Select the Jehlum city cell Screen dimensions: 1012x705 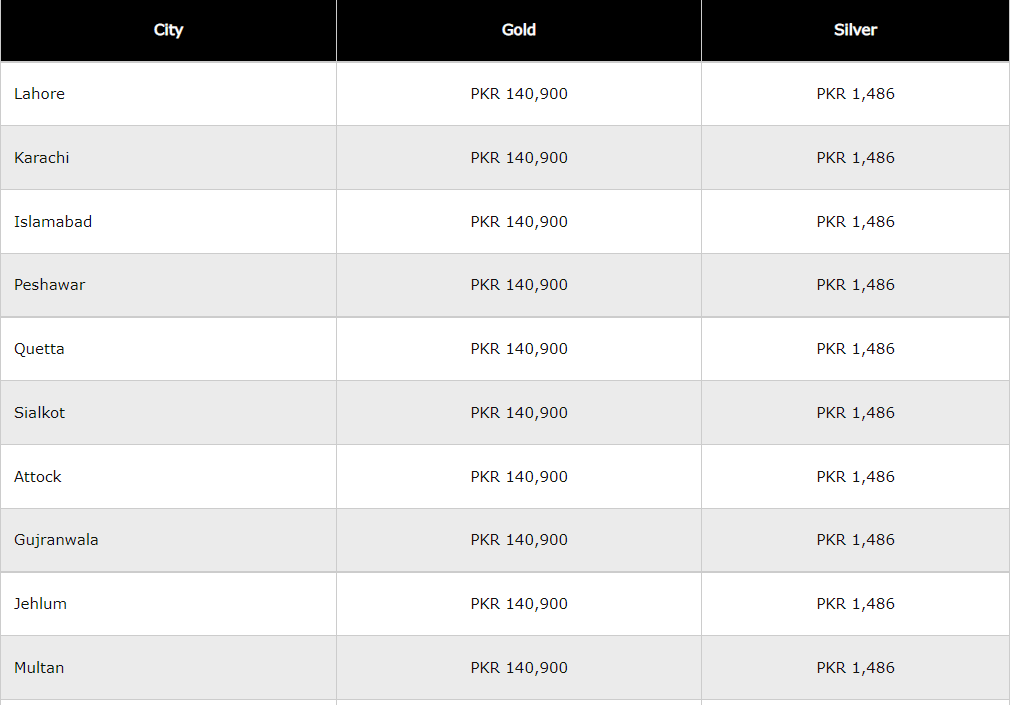pyautogui.click(x=41, y=604)
